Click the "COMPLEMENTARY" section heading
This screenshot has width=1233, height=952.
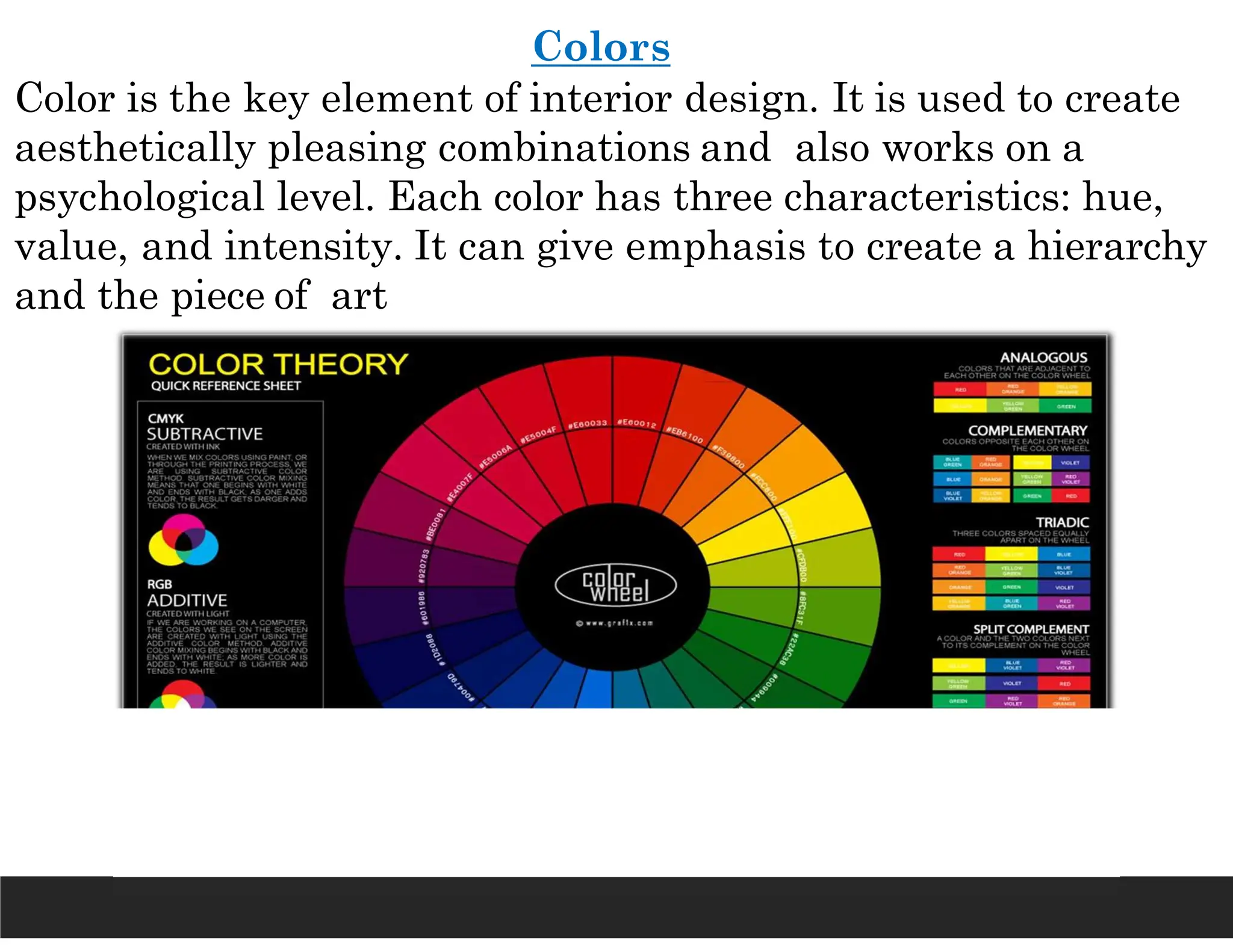point(1028,430)
